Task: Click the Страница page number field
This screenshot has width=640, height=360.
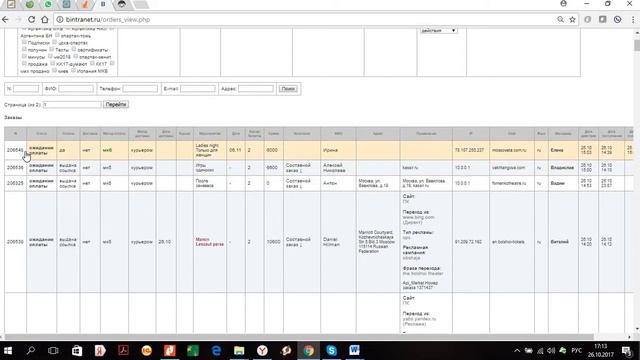Action: tap(72, 104)
